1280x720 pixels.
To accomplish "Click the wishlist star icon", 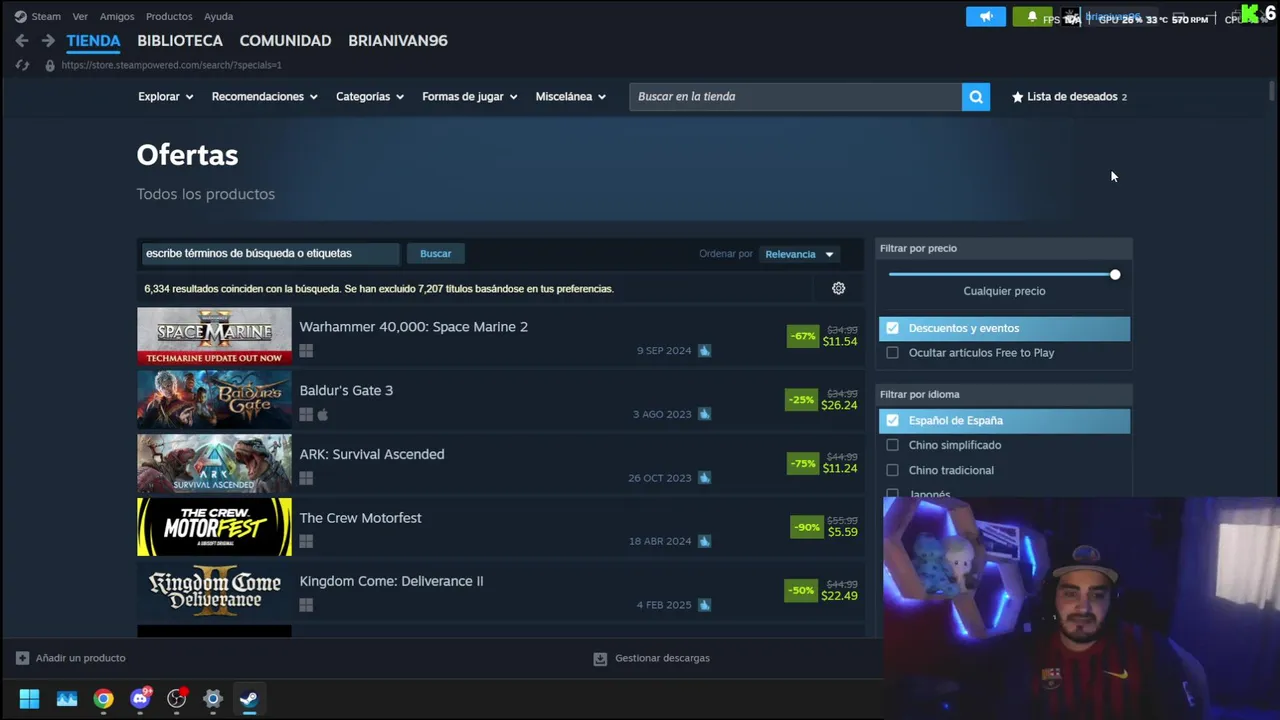I will pos(1017,97).
